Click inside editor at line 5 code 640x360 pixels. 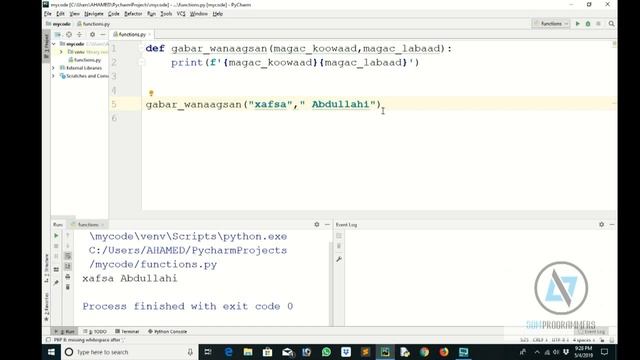click(263, 104)
